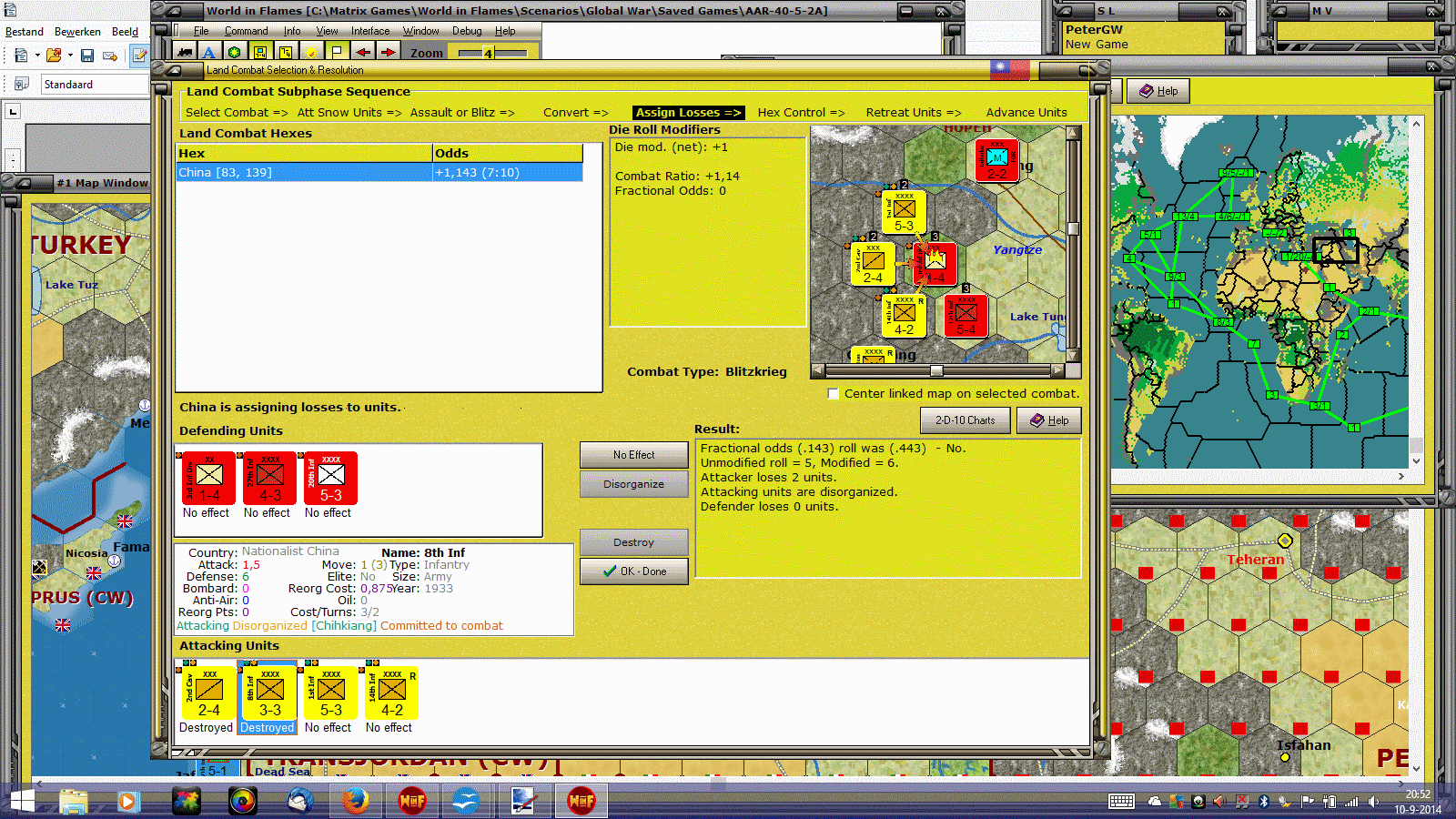1456x819 pixels.
Task: Select the 14th Inf 4-2 attacking unit
Action: click(392, 693)
